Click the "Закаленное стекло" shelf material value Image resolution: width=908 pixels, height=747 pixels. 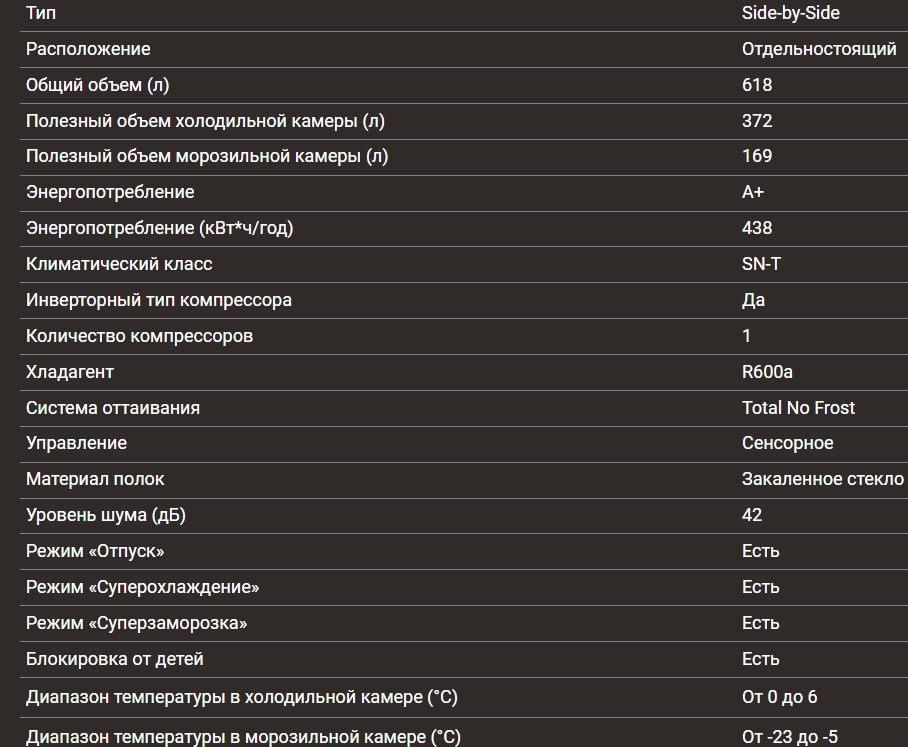pos(822,479)
